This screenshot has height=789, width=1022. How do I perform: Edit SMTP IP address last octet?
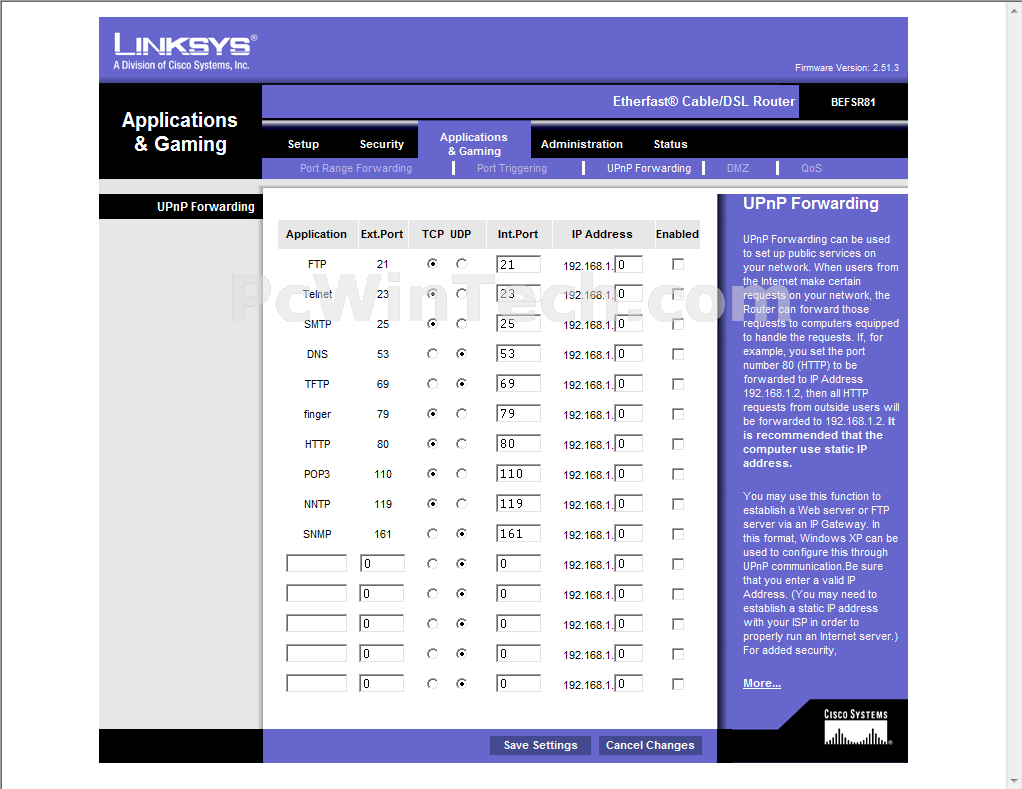[628, 324]
